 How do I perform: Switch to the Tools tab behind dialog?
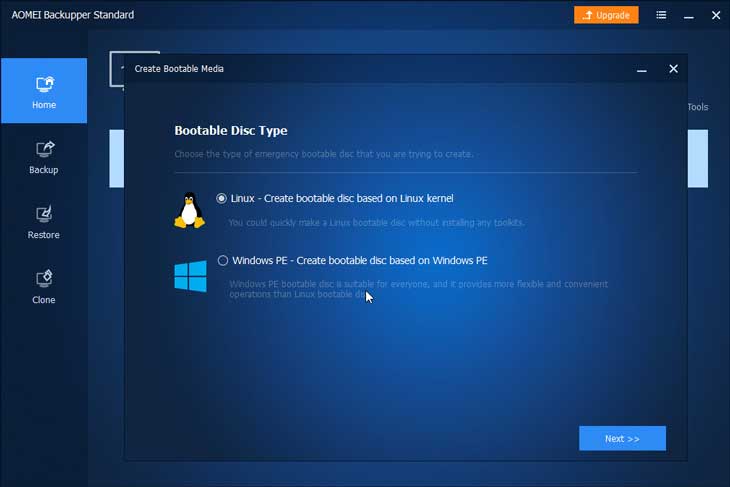tap(697, 107)
